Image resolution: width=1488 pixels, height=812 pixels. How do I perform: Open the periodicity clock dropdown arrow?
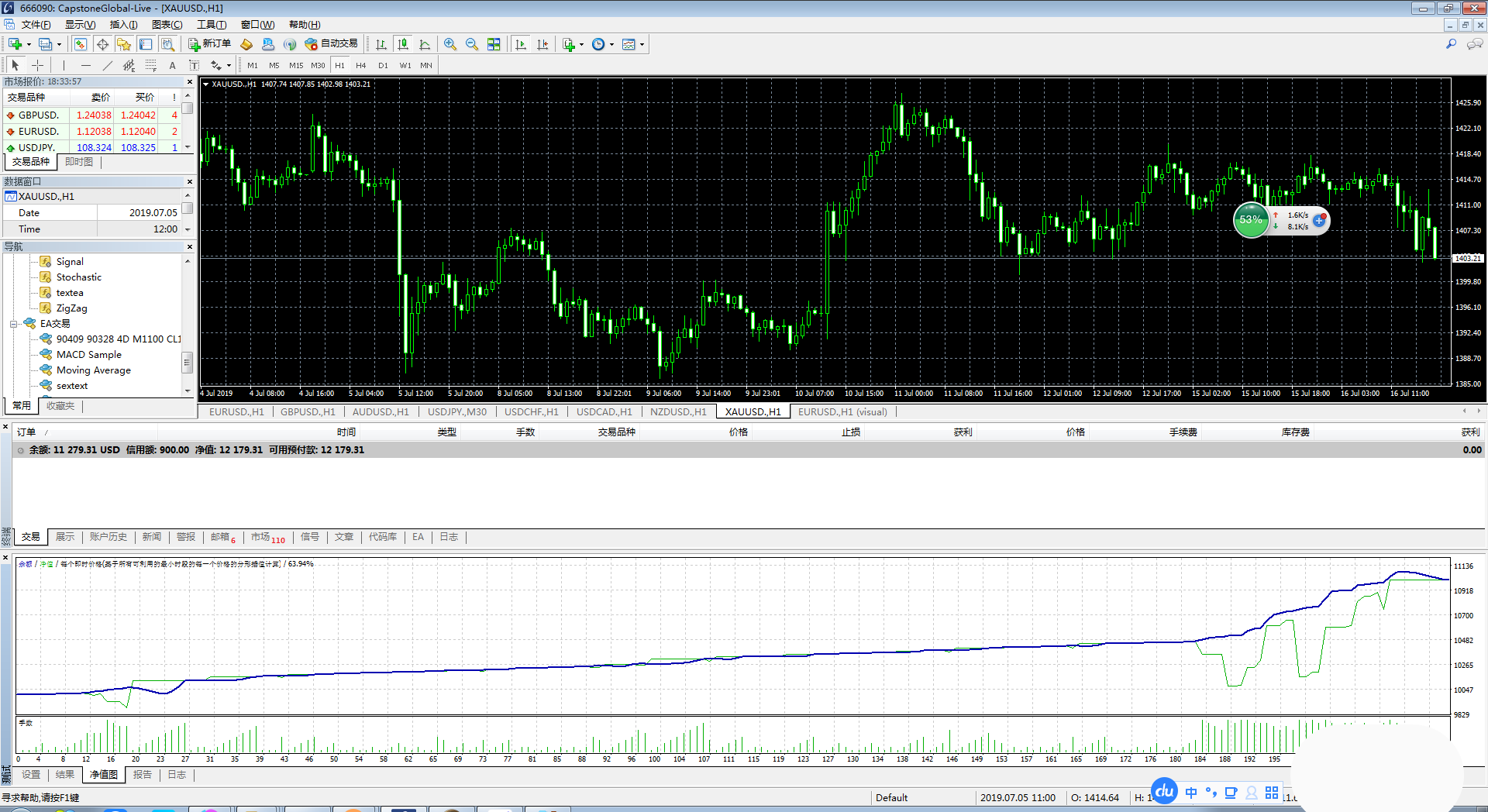(611, 44)
